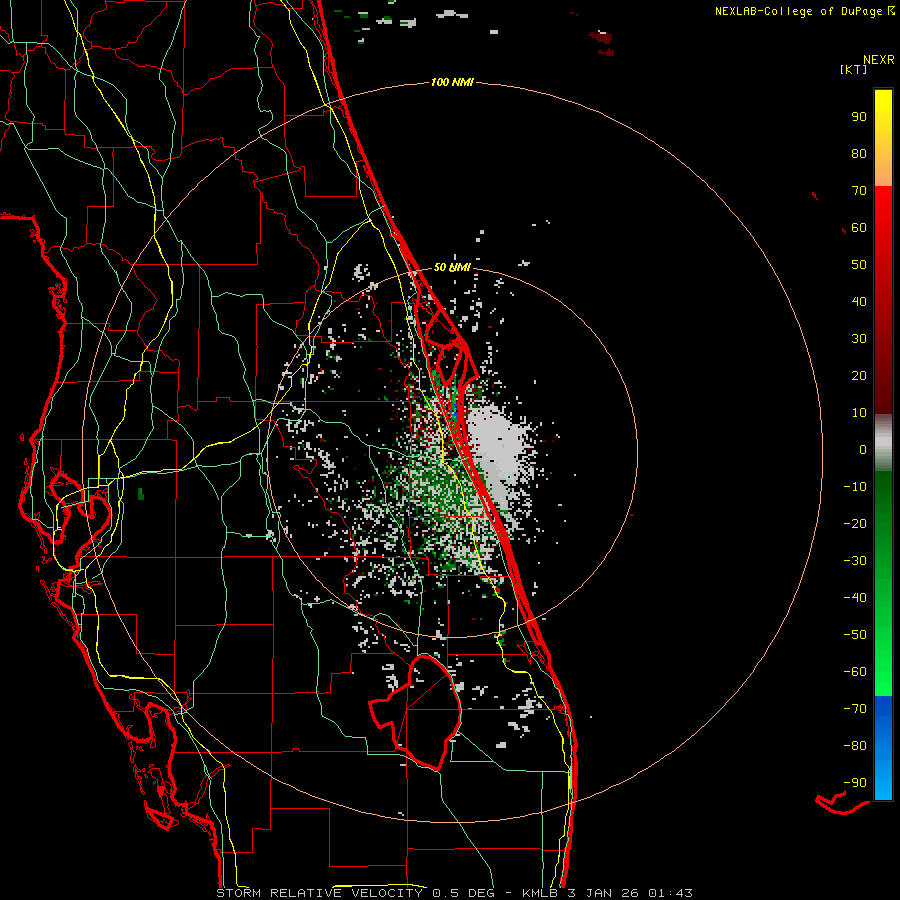The height and width of the screenshot is (900, 900).
Task: Click the -80 scale label
Action: 855,746
